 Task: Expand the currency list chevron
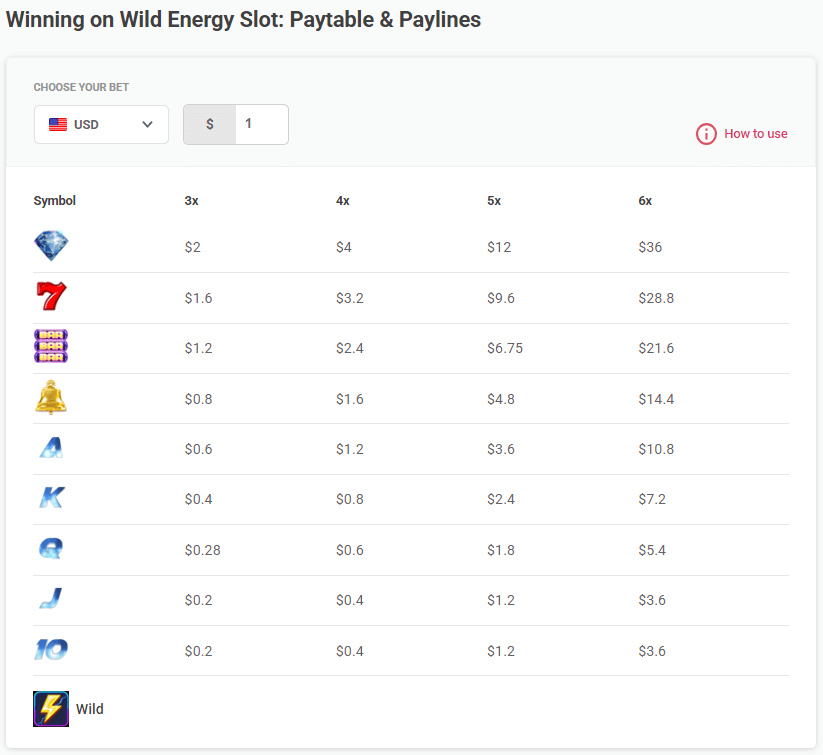pyautogui.click(x=148, y=124)
